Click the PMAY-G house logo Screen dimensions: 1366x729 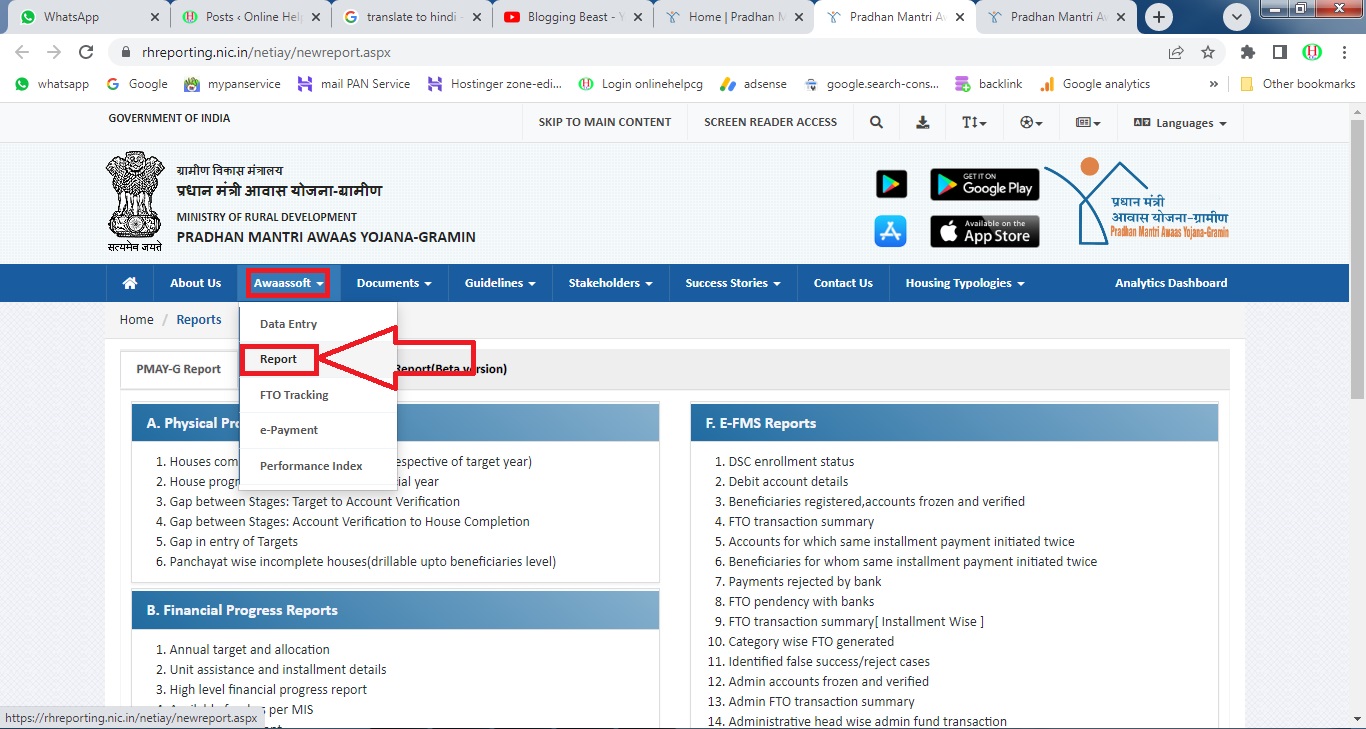tap(1138, 201)
